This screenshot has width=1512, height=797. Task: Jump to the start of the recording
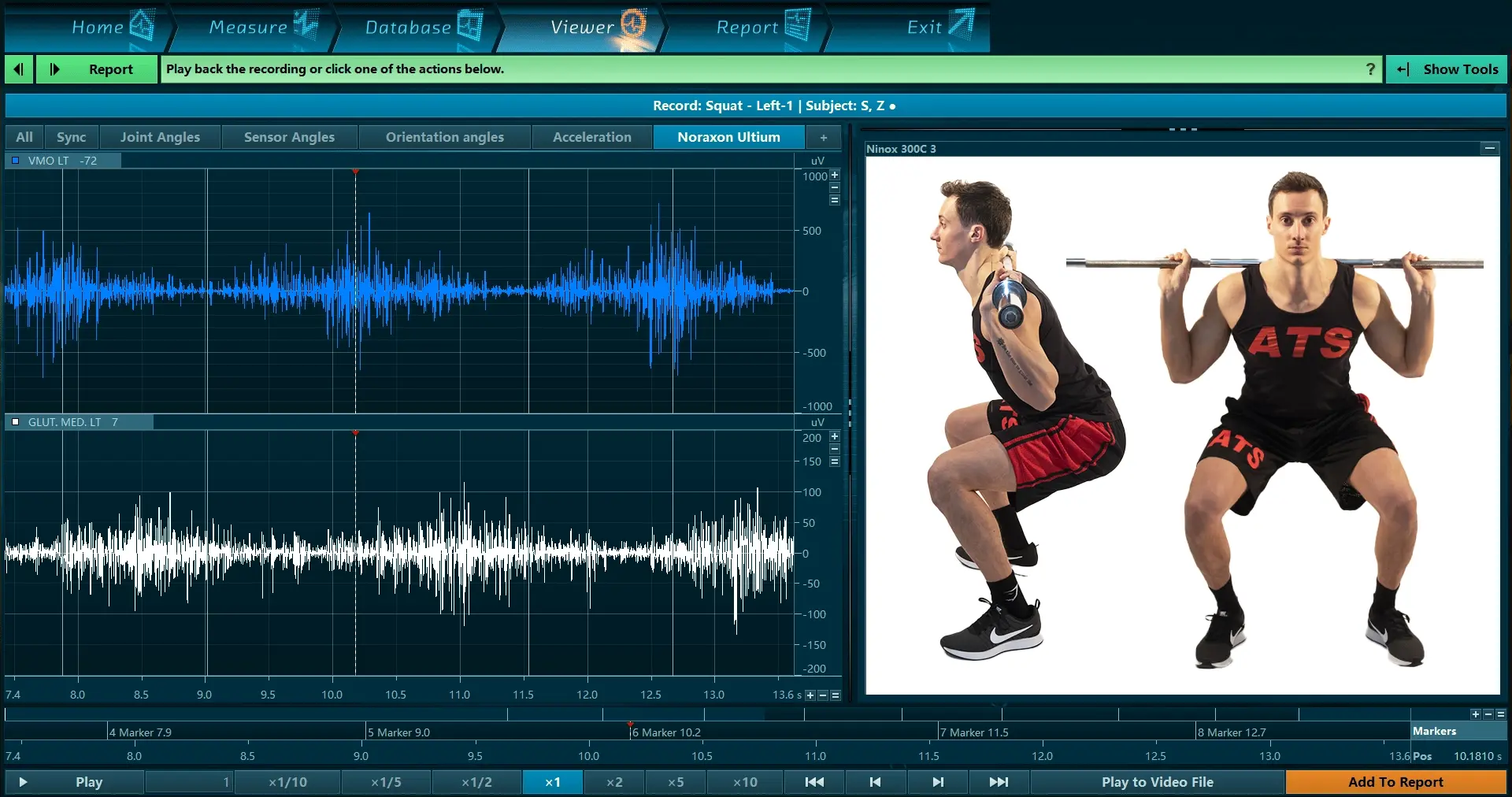click(x=814, y=782)
